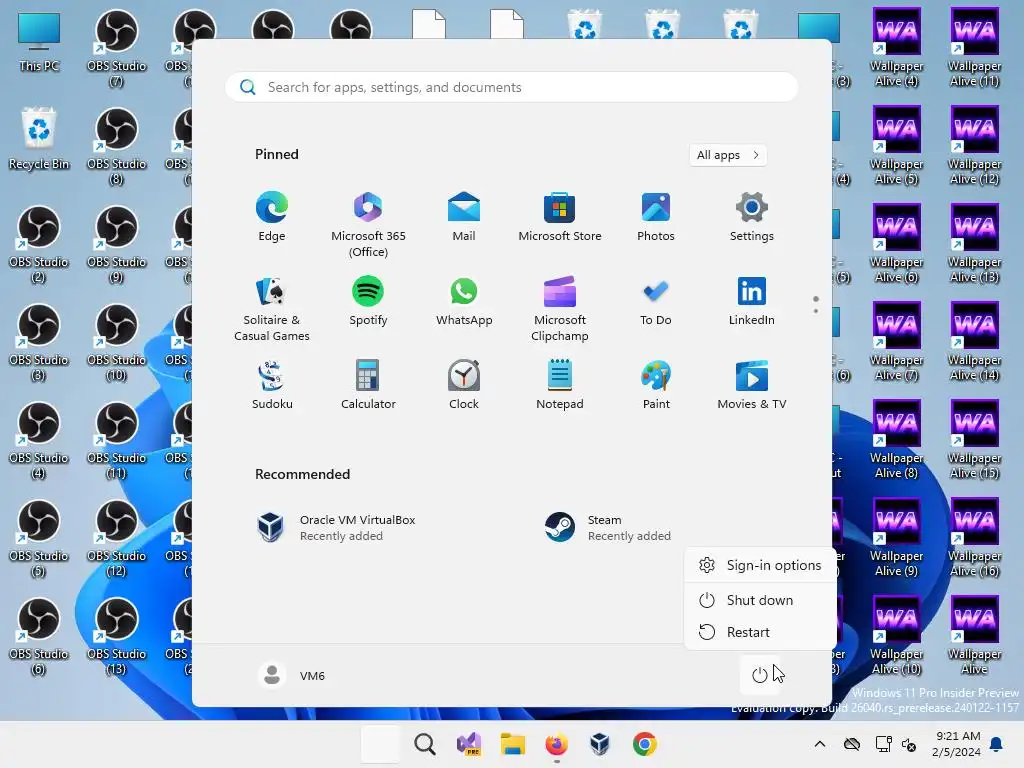Open Settings from pinned apps
Image resolution: width=1024 pixels, height=768 pixels.
coord(752,217)
